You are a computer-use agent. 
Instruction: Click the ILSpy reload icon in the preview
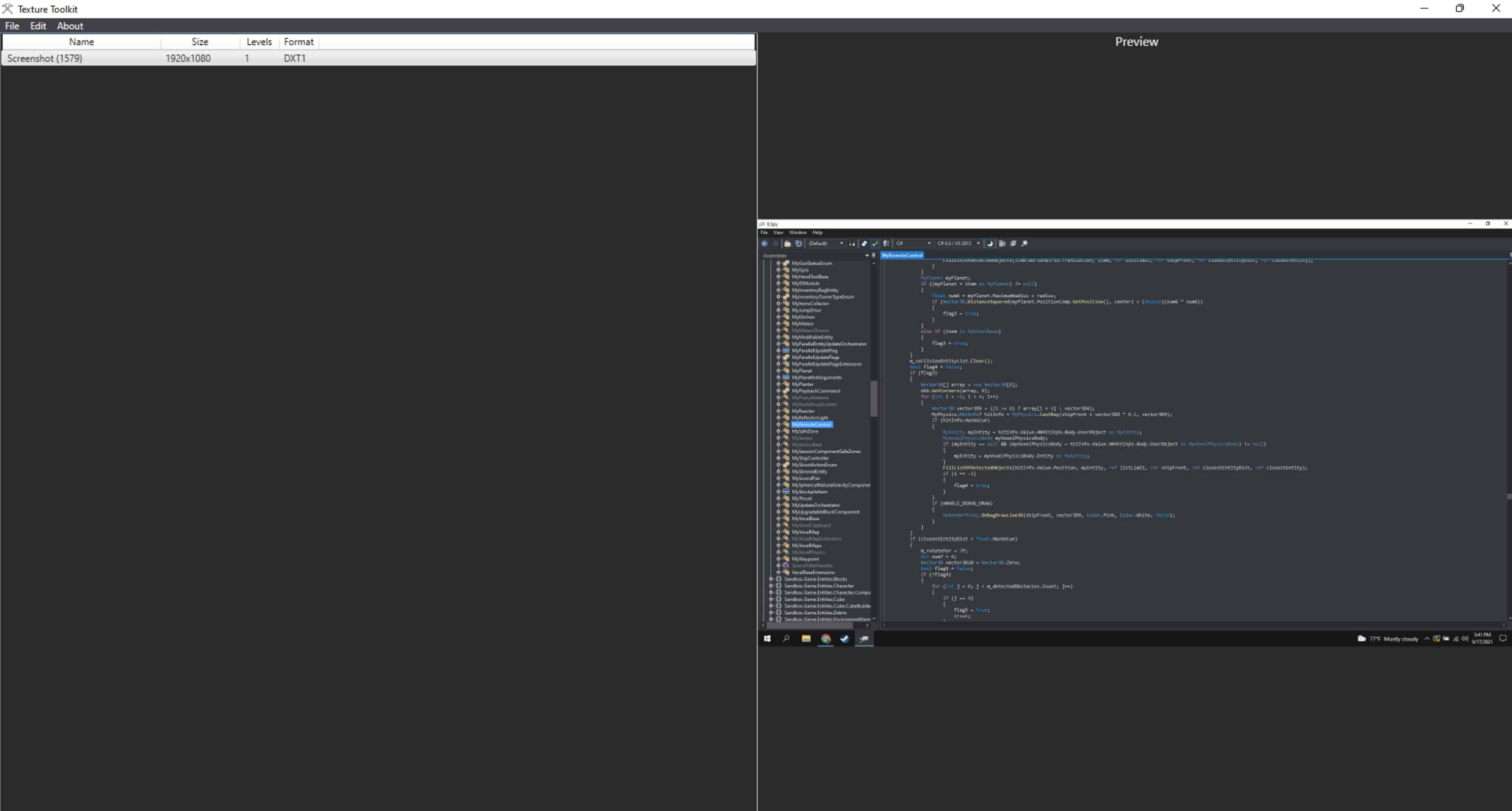[798, 244]
